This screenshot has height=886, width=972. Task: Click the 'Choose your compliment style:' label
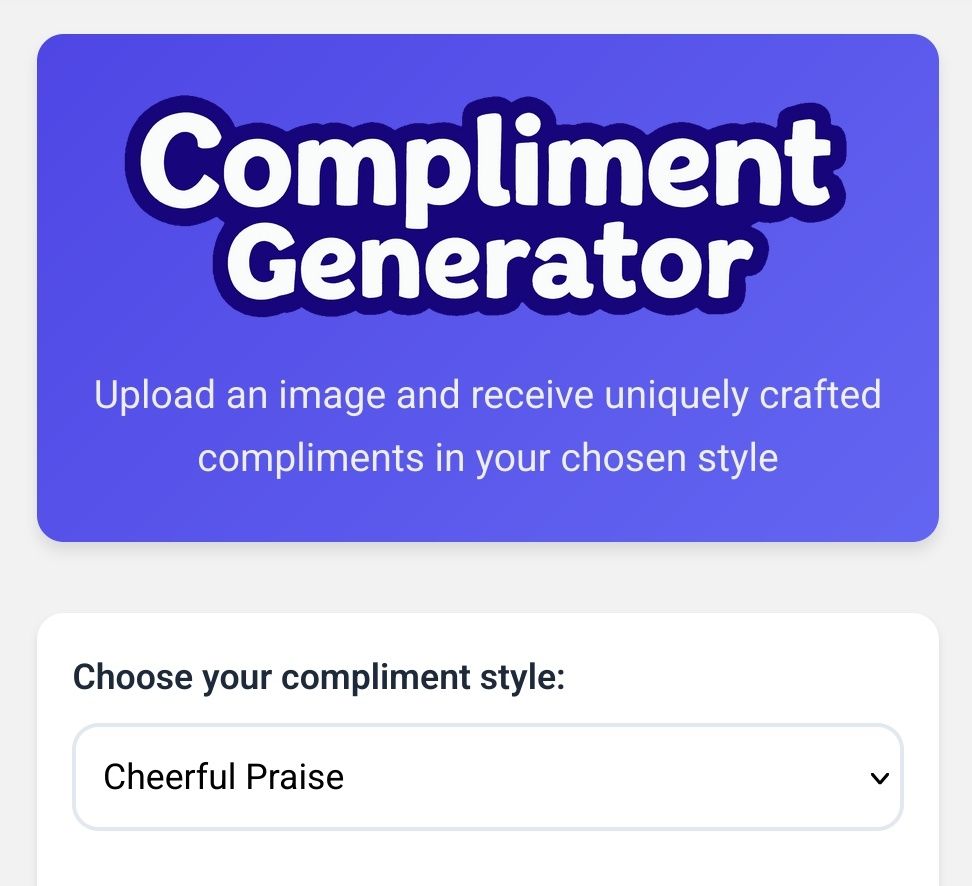[318, 676]
